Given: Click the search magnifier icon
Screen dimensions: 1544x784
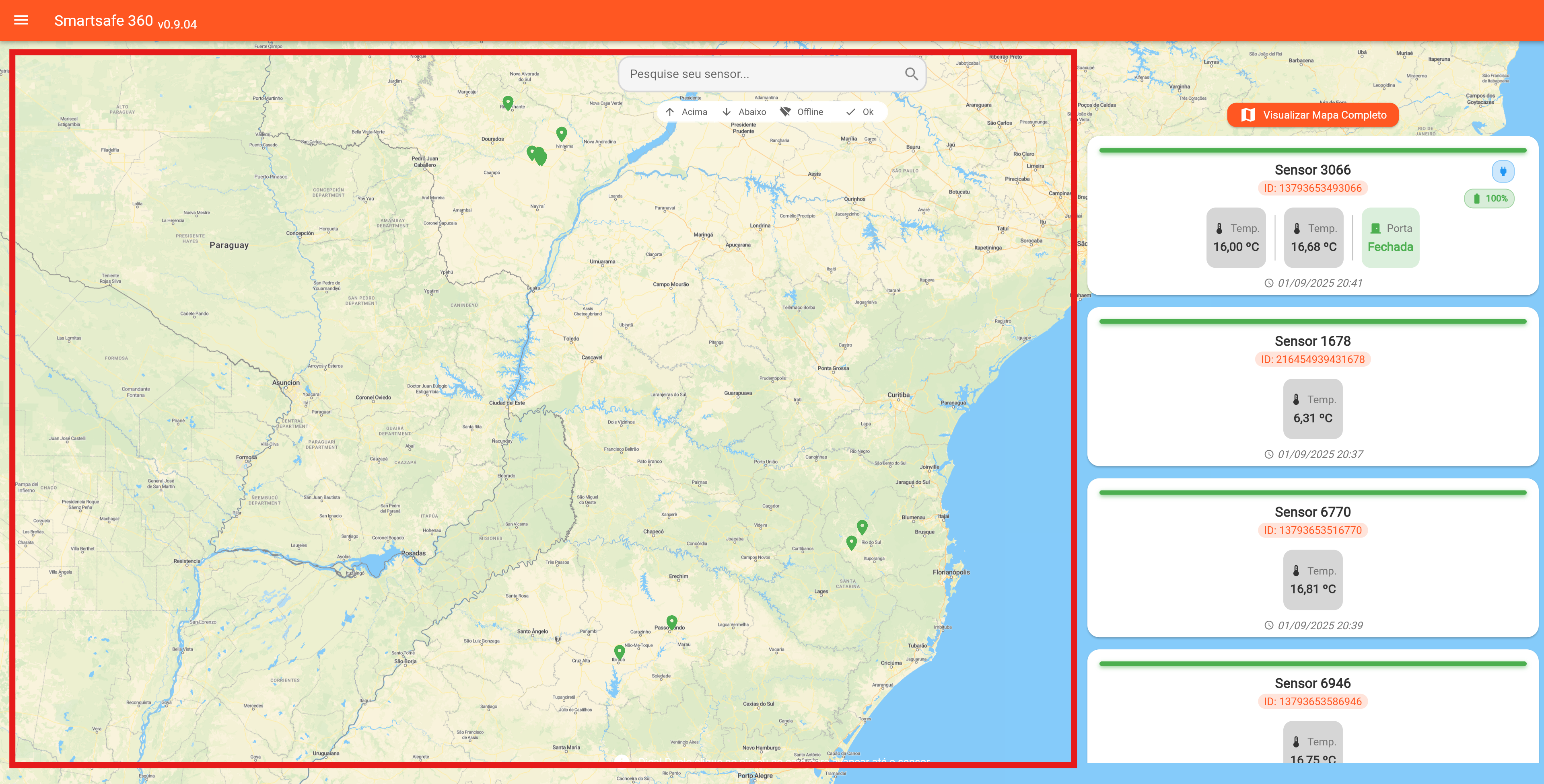Looking at the screenshot, I should 911,74.
